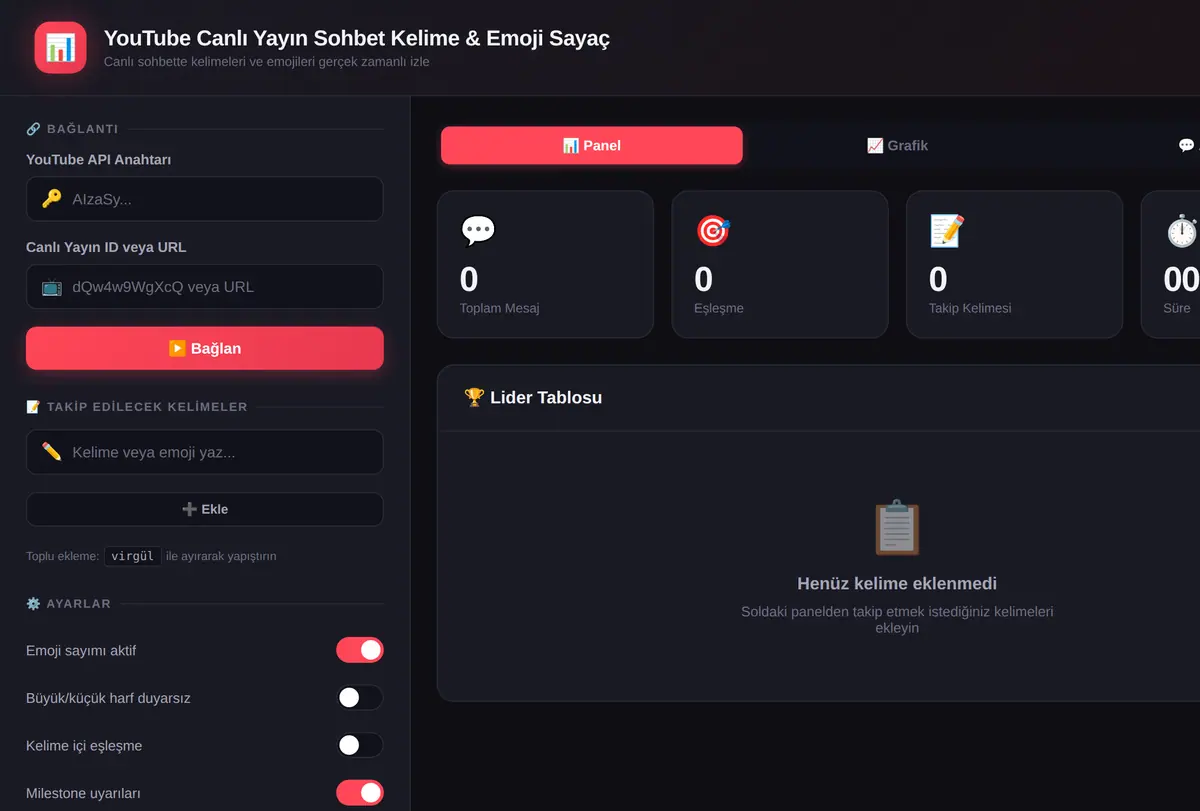Click the Milestone uyarıları label

(83, 793)
